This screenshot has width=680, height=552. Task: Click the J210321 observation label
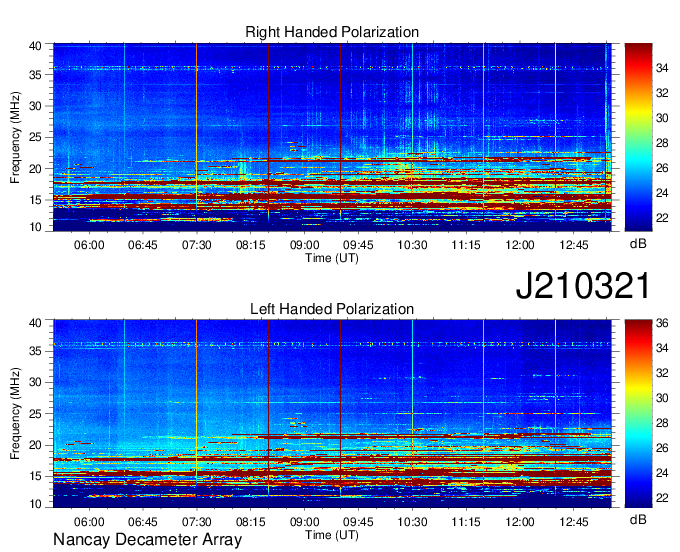click(583, 286)
